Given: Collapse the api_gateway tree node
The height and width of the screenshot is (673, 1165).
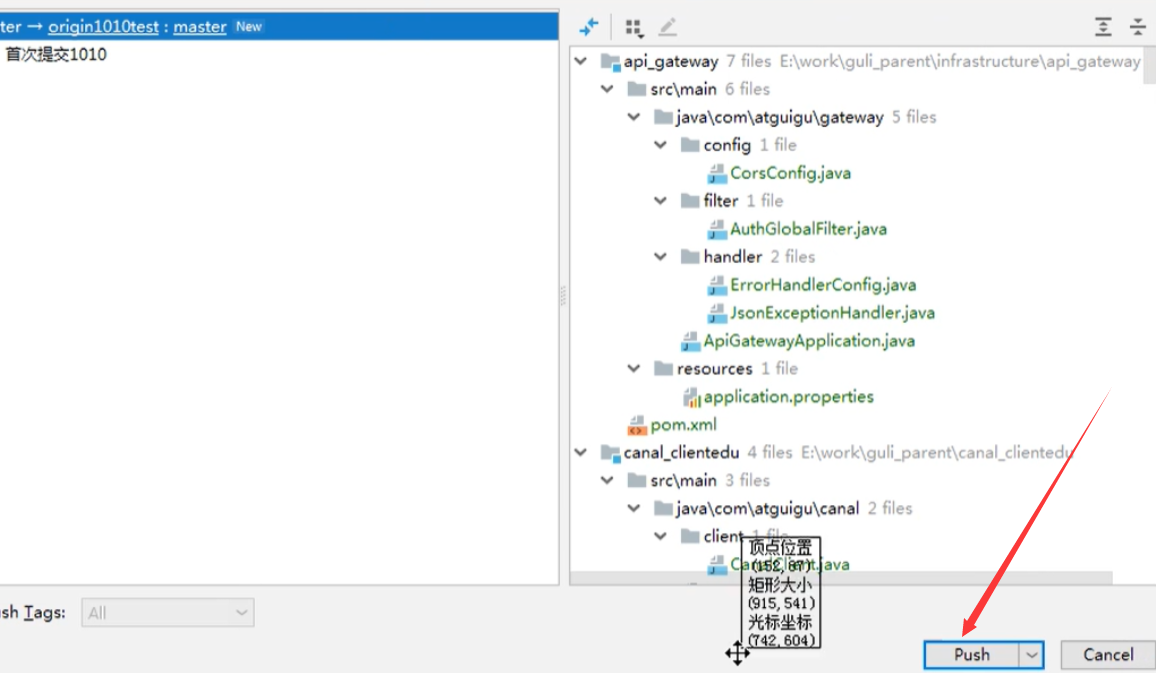Looking at the screenshot, I should coord(581,60).
